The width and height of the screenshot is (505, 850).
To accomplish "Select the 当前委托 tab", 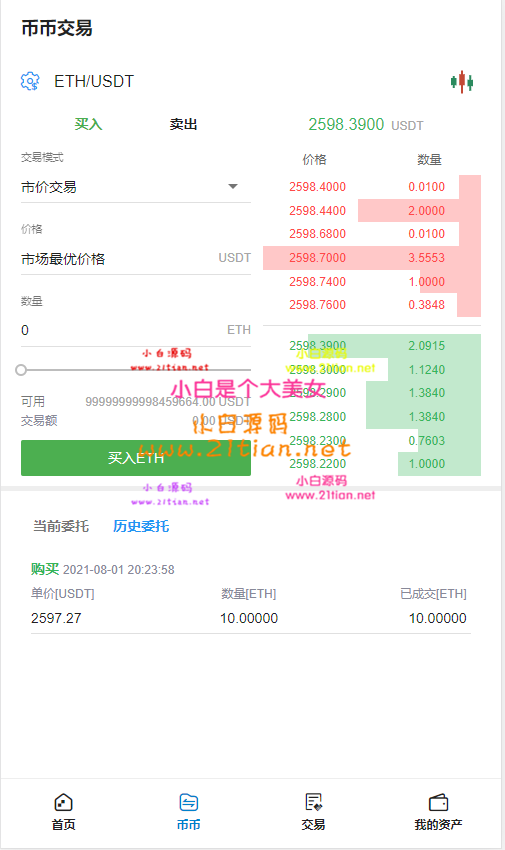I will click(61, 526).
